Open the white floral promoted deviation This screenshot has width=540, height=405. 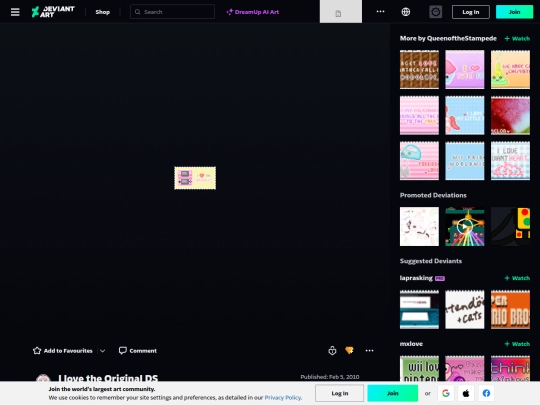pos(419,227)
